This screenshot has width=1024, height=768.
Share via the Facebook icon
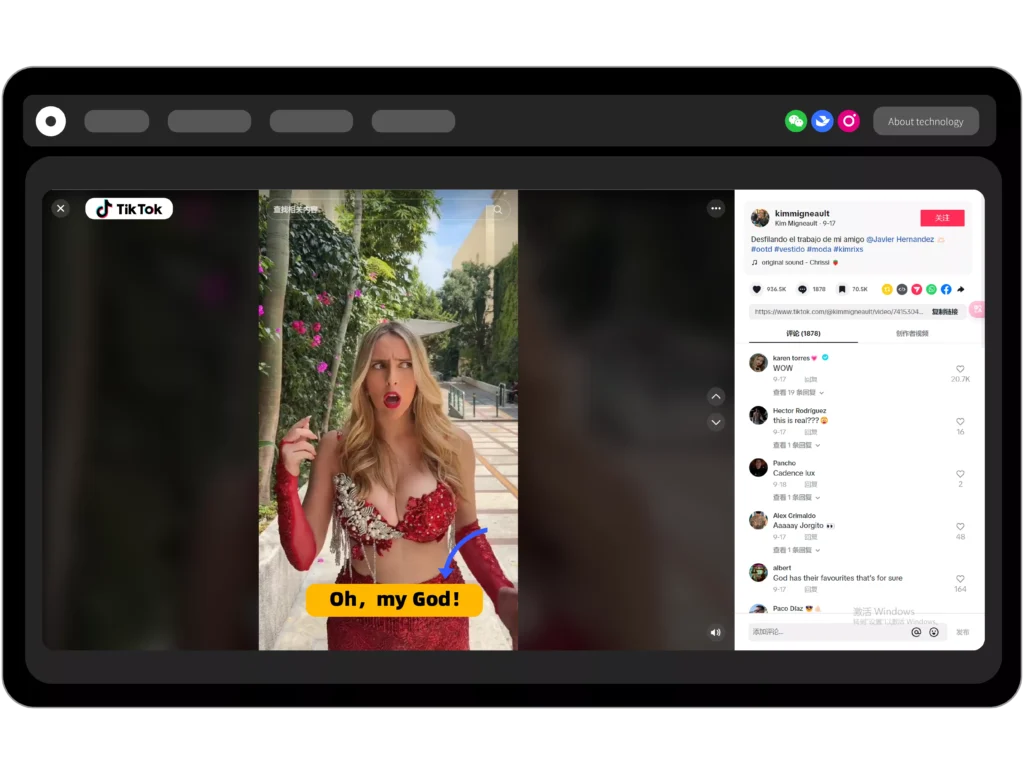[x=946, y=289]
